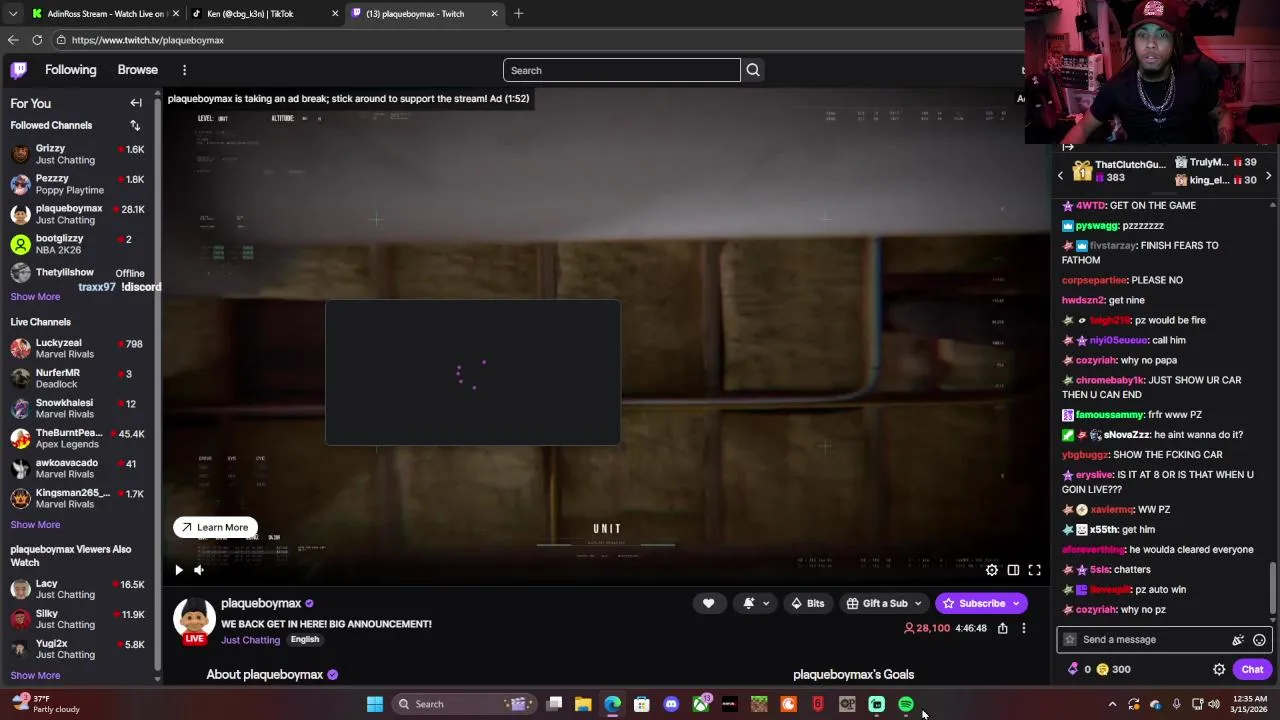Focus the Twitch Search field
1280x720 pixels.
pyautogui.click(x=621, y=70)
